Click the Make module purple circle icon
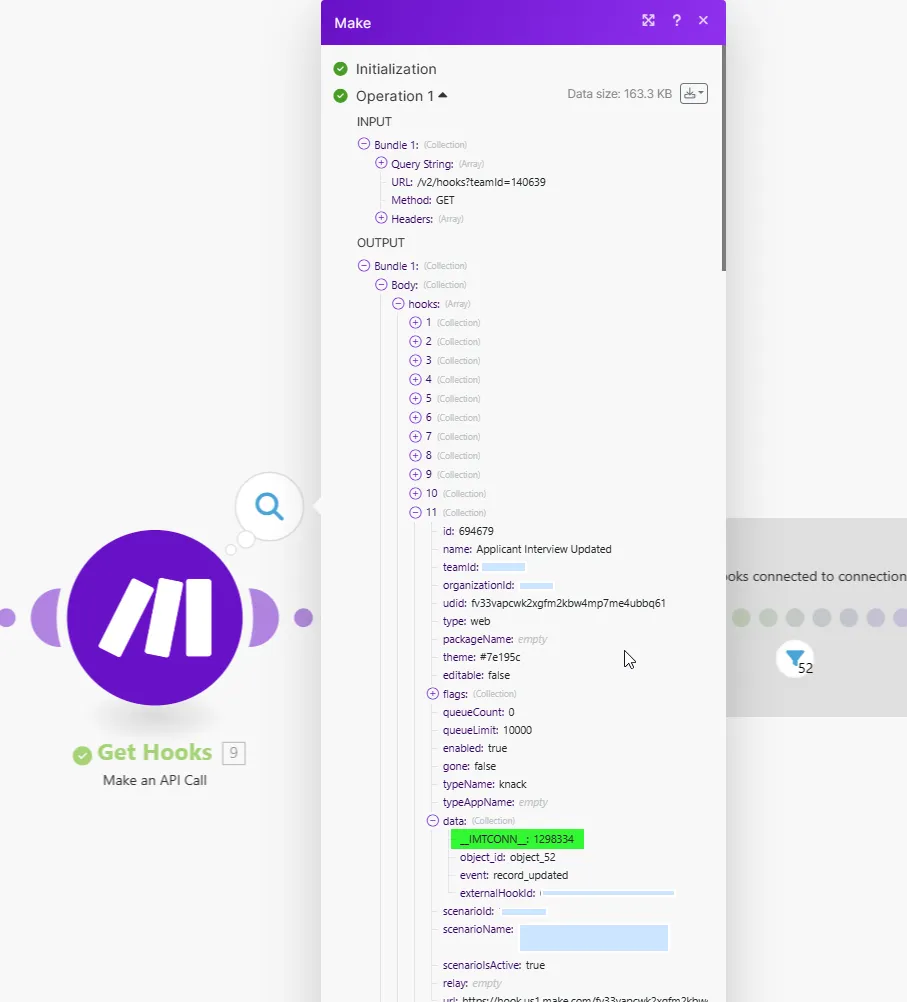The image size is (907, 1002). [155, 617]
